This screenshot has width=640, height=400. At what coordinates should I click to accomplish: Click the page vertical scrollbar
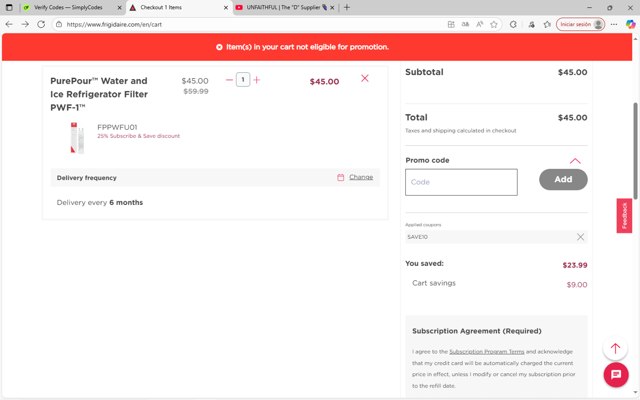click(635, 151)
